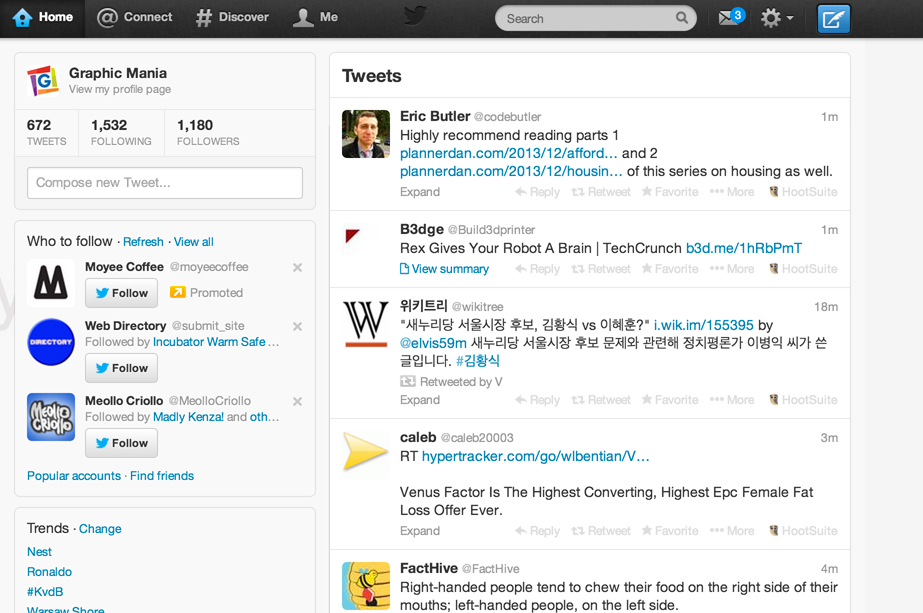
Task: Click HootSuite on B3dge tweet
Action: (803, 269)
